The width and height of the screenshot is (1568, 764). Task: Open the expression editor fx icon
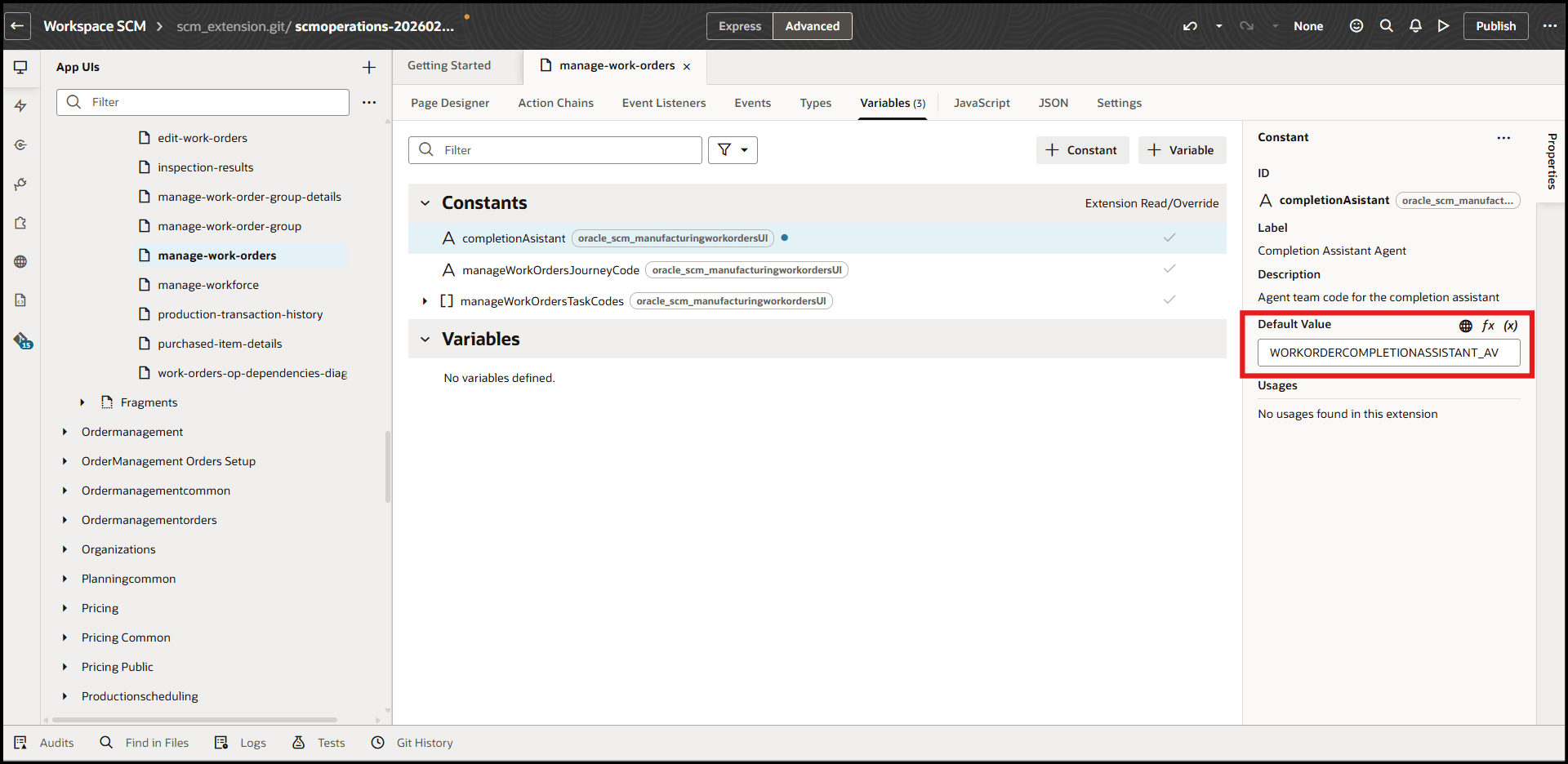tap(1488, 326)
